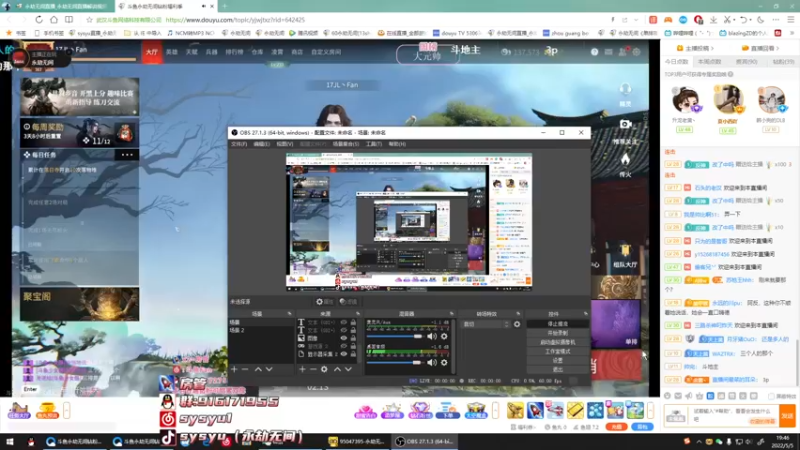Open transition properties gear icon
800x450 pixels.
click(x=517, y=324)
